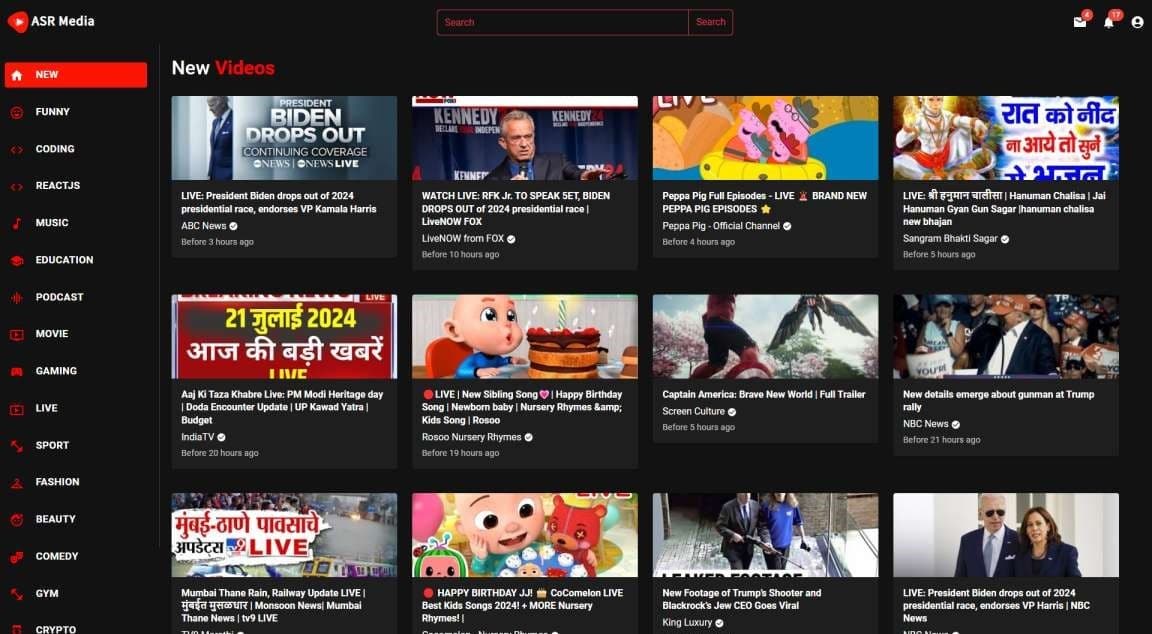
Task: Open the Kennedy speech FOX thumbnail
Action: [525, 138]
